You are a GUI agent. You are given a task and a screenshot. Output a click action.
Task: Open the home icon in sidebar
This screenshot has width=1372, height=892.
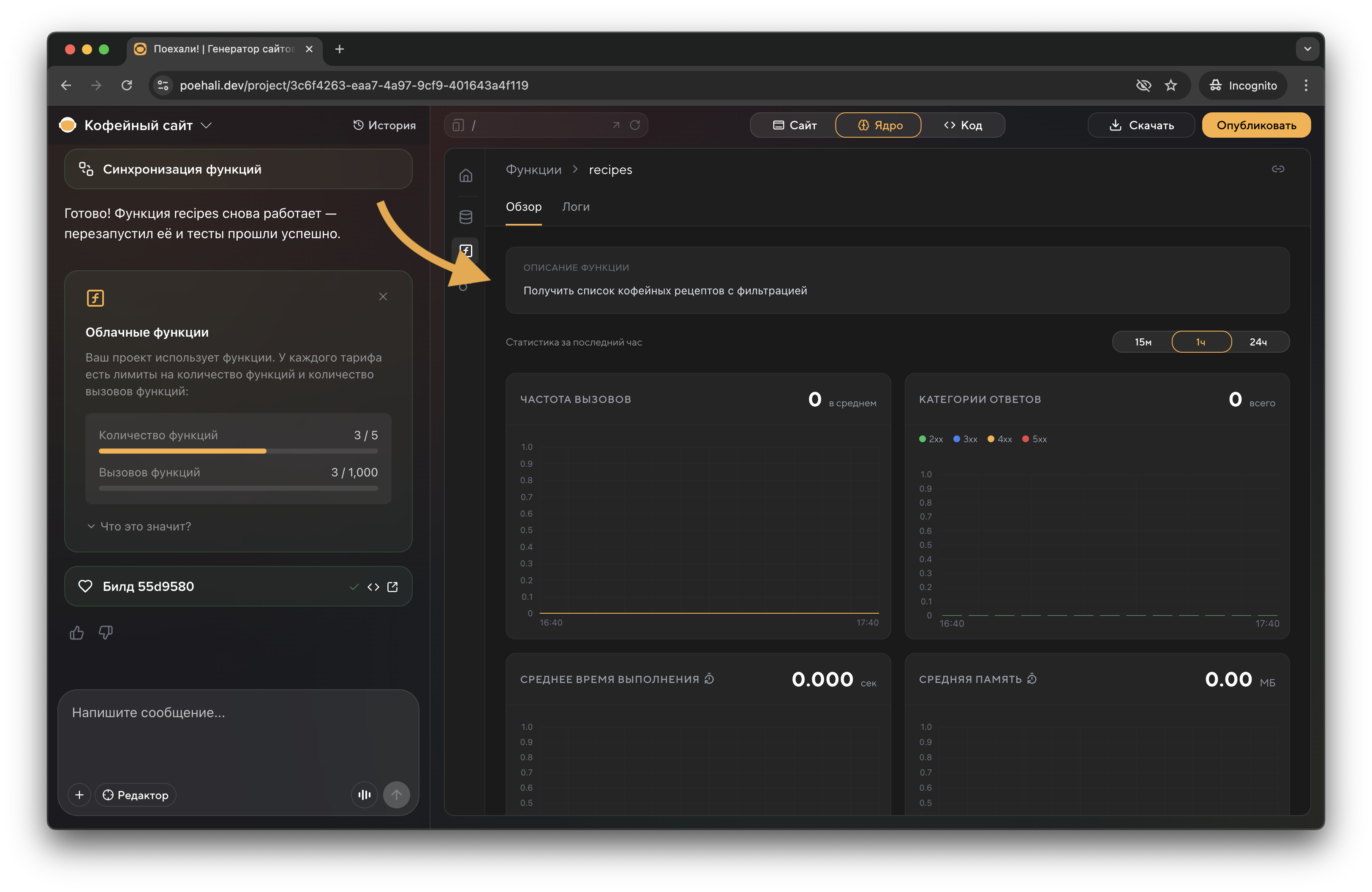click(x=466, y=175)
